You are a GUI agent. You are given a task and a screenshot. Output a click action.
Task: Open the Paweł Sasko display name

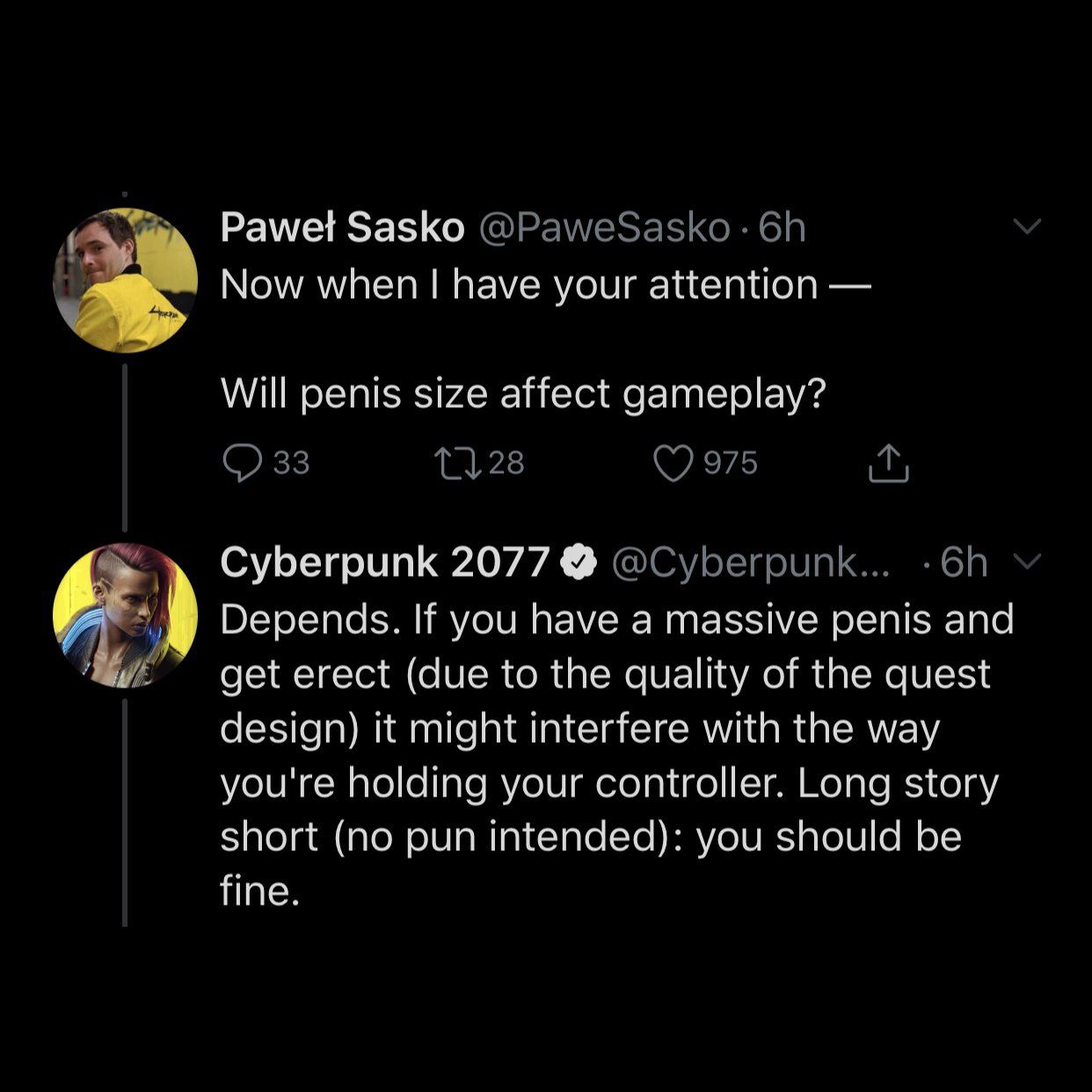tap(342, 228)
